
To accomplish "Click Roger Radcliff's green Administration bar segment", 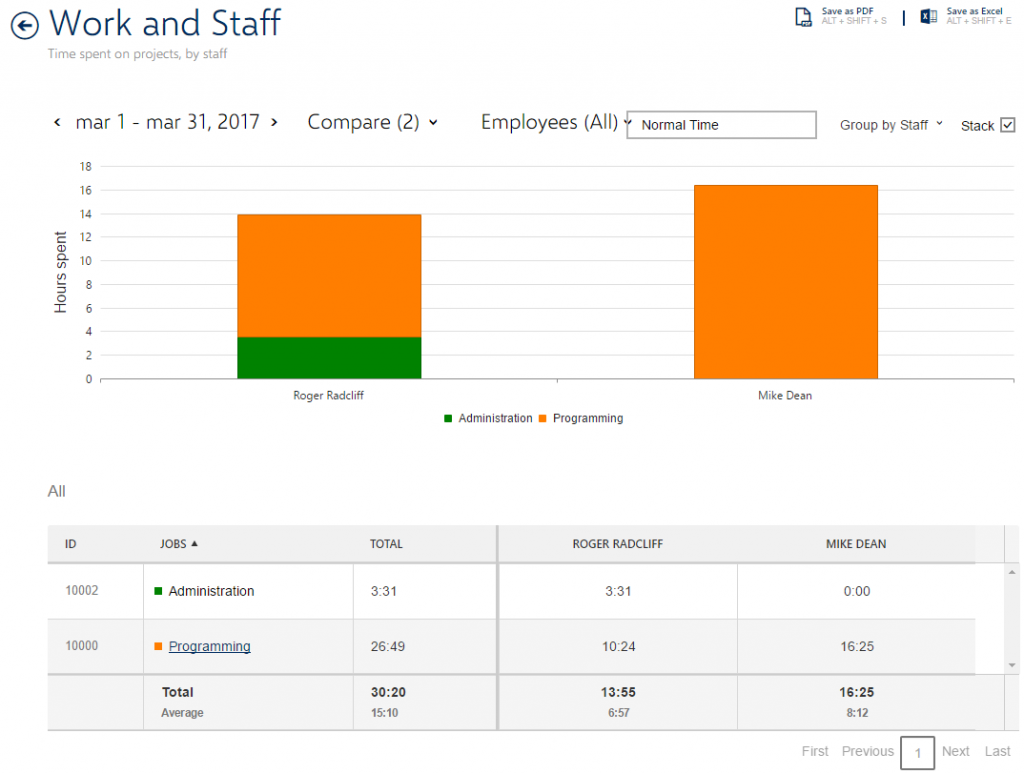I will pos(329,358).
